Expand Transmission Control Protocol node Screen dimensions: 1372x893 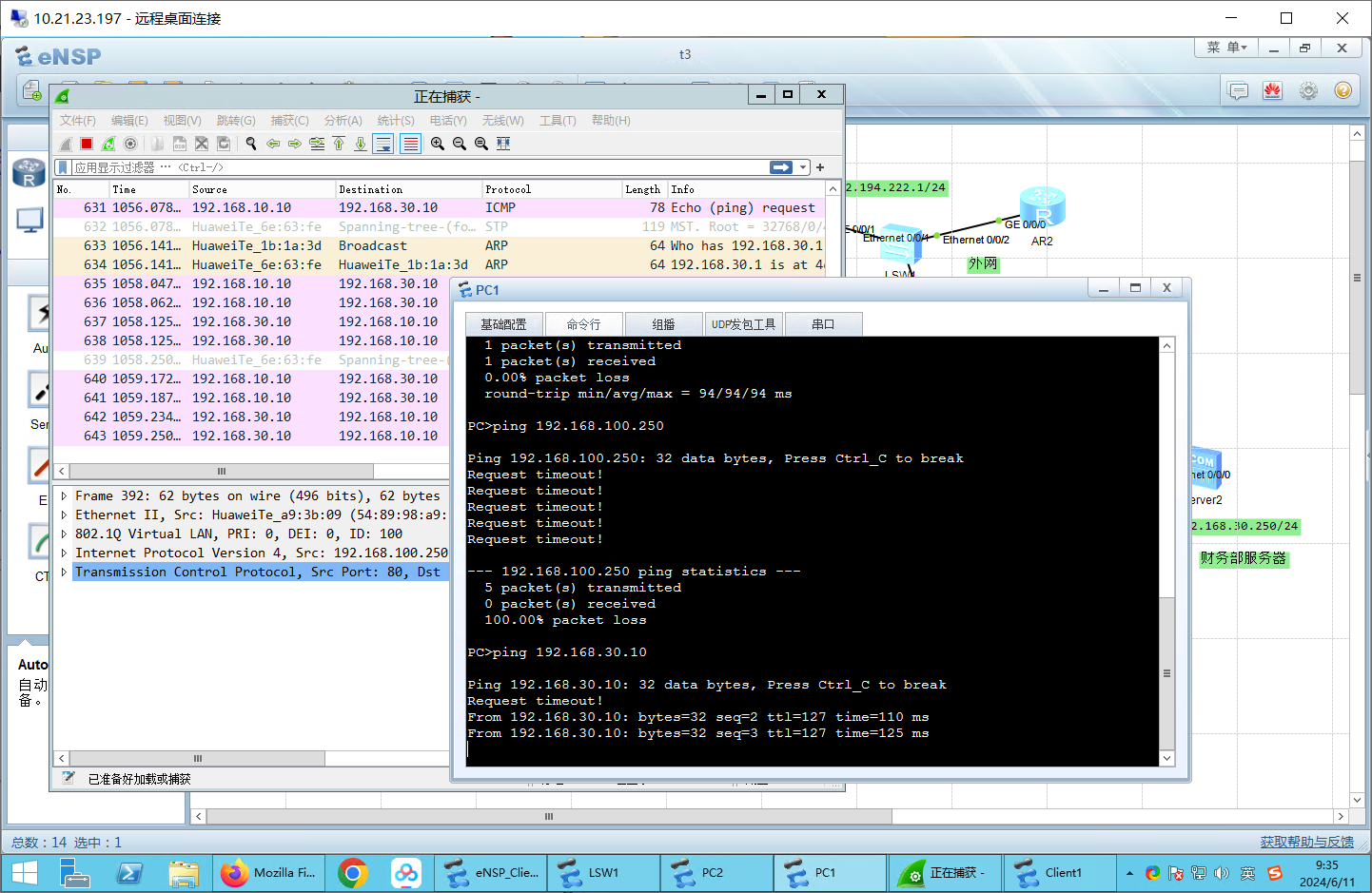[x=64, y=573]
